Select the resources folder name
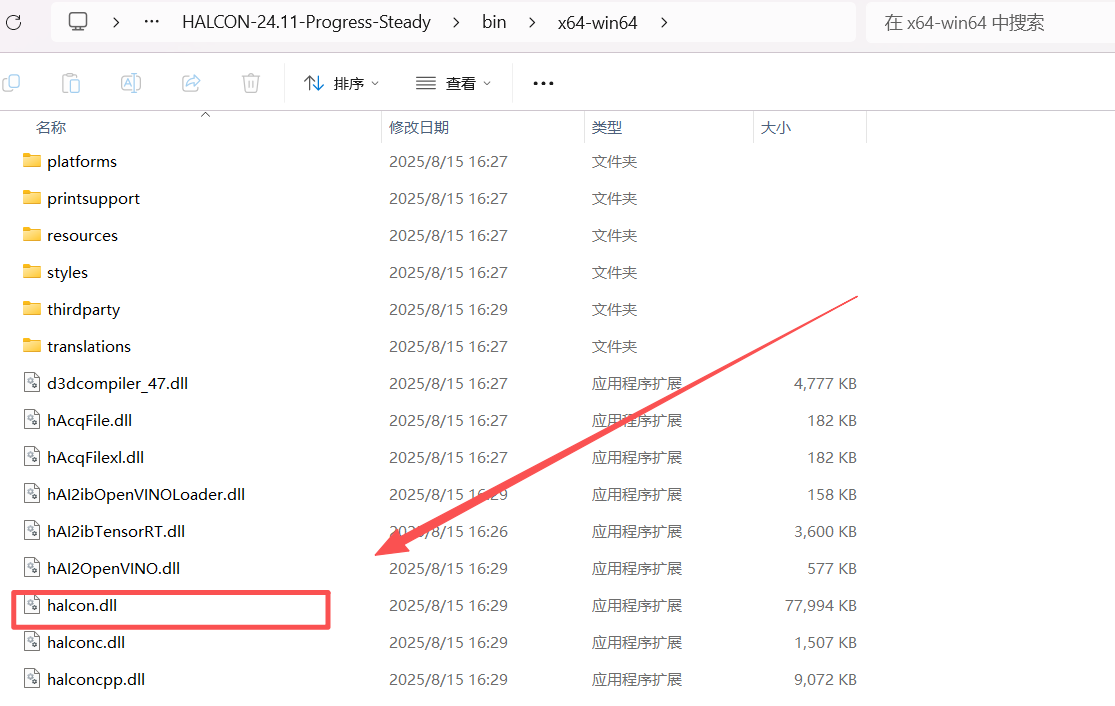The width and height of the screenshot is (1115, 706). (82, 236)
